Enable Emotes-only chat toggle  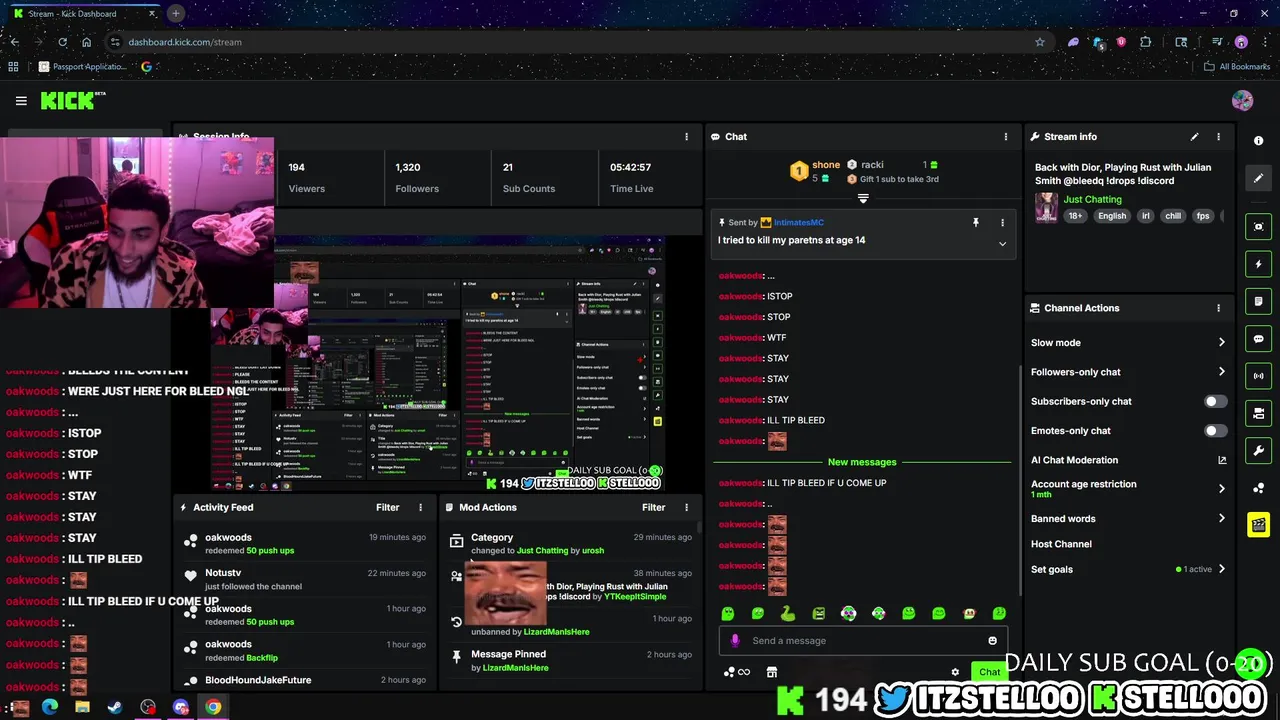pos(1215,431)
